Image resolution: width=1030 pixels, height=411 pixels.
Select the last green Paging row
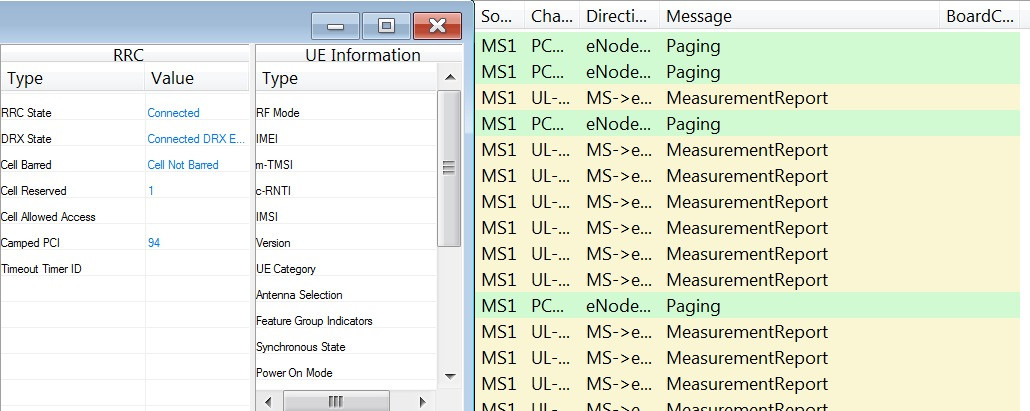[x=748, y=306]
